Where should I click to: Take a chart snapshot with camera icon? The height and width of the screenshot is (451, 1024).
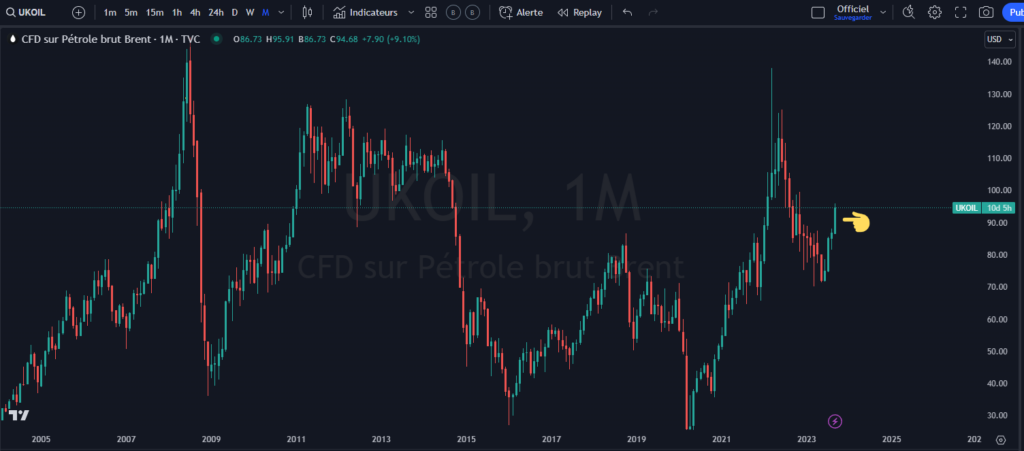(986, 12)
